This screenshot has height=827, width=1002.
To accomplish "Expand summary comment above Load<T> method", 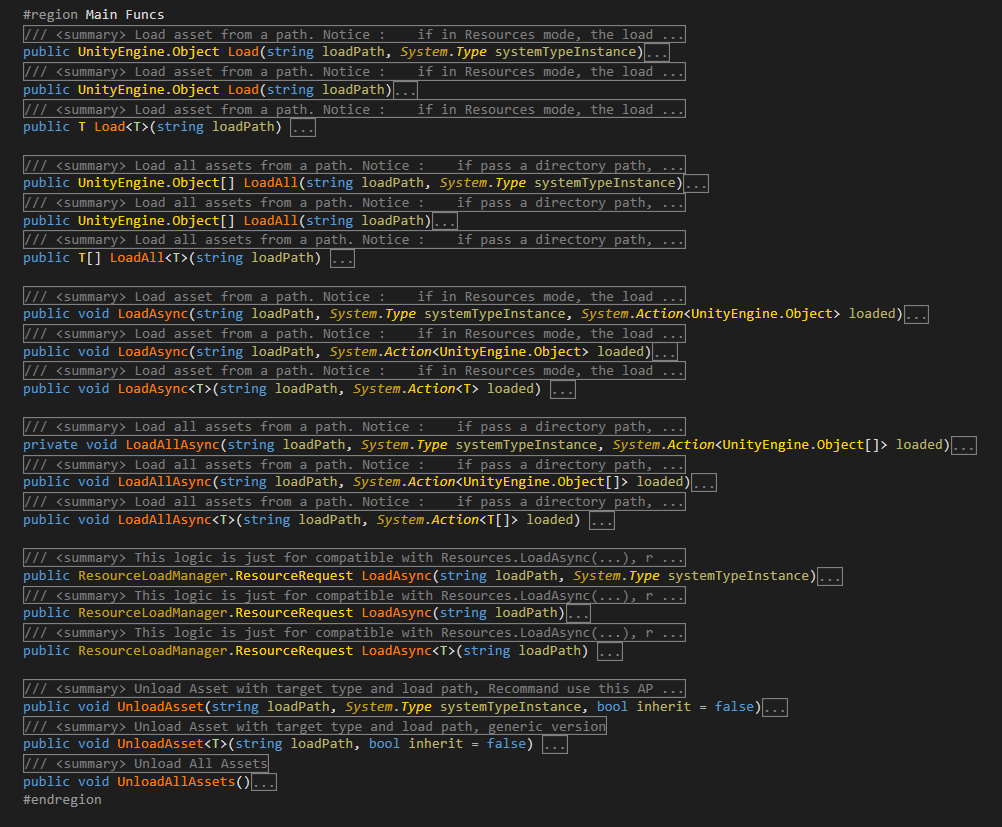I will click(354, 109).
